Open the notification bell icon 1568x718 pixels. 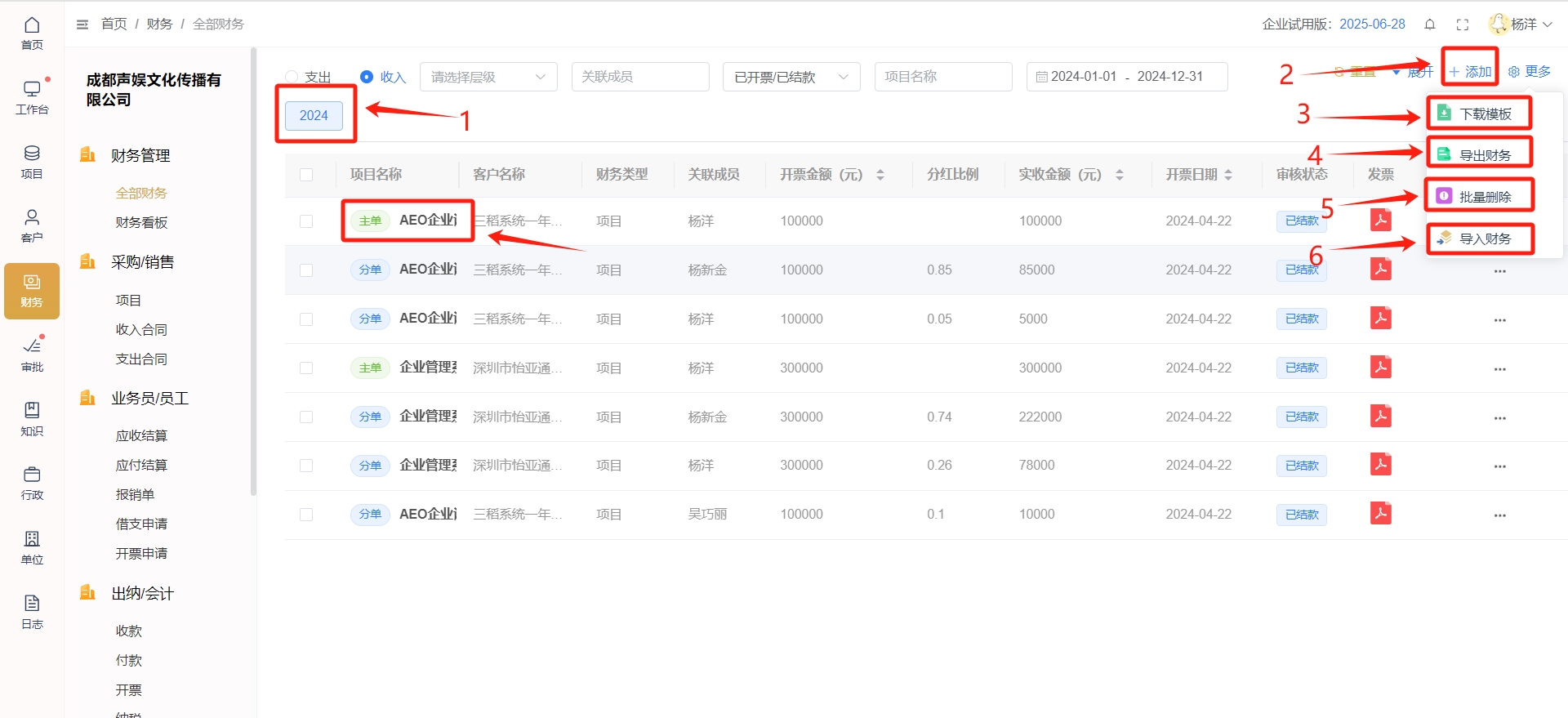pyautogui.click(x=1430, y=25)
